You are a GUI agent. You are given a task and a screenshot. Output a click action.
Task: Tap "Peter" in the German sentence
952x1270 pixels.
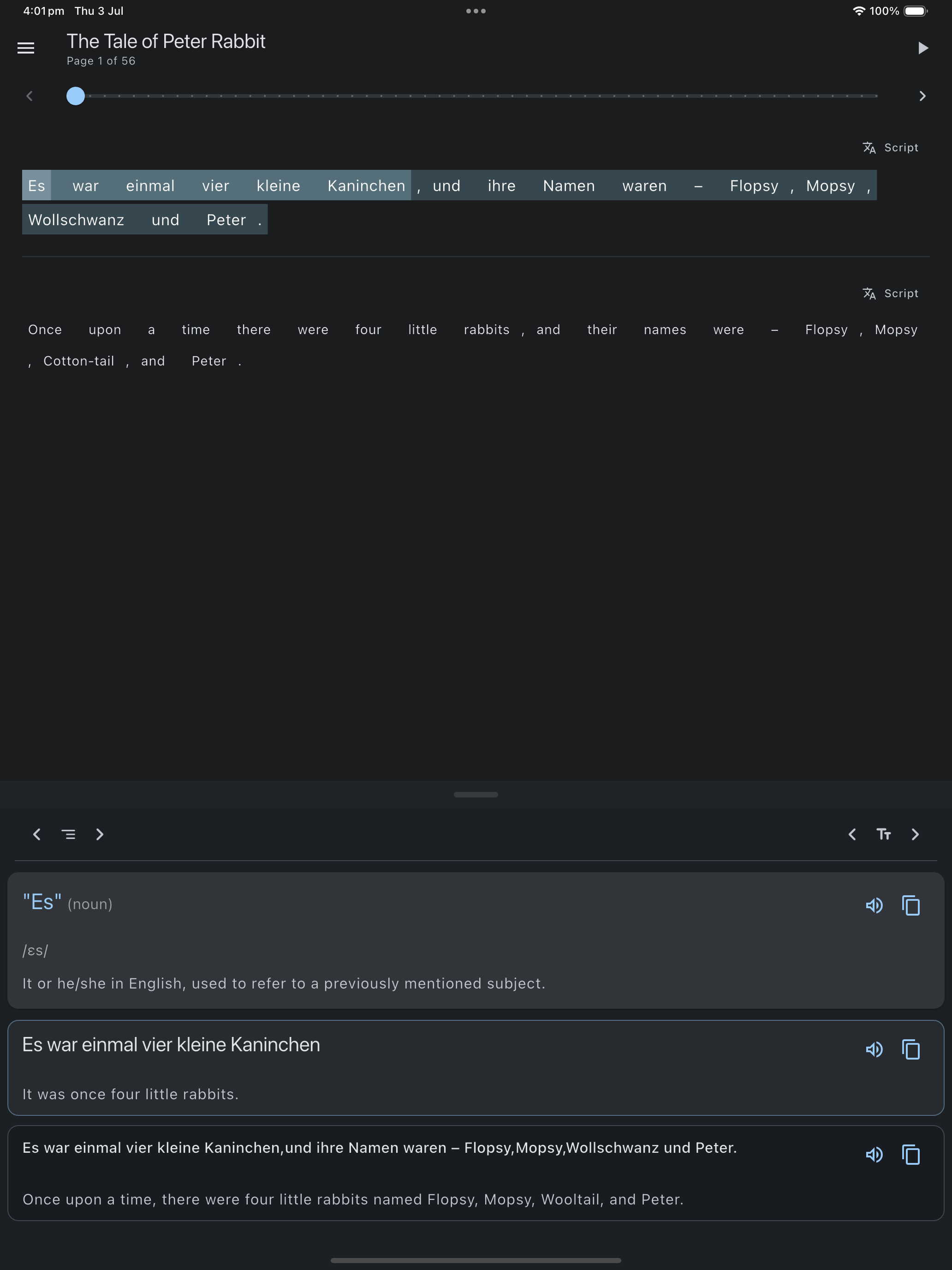click(x=226, y=219)
